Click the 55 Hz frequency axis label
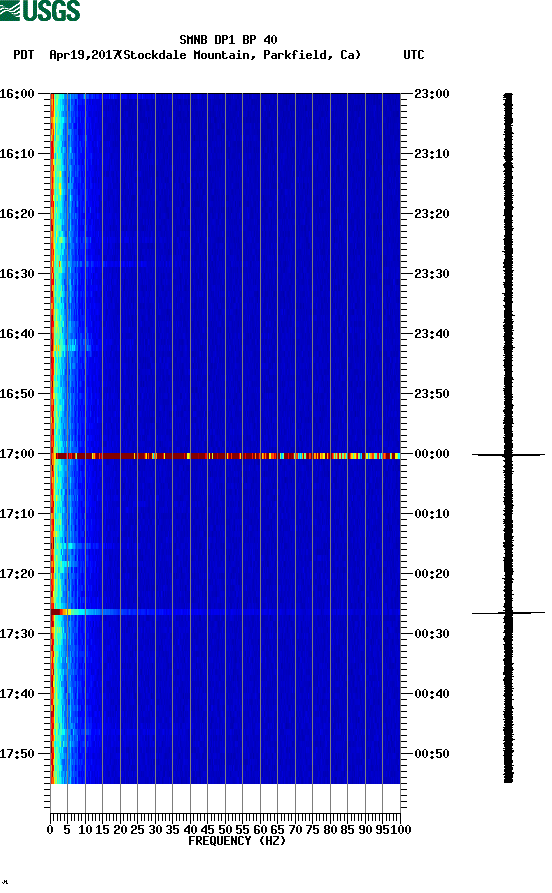 point(243,830)
